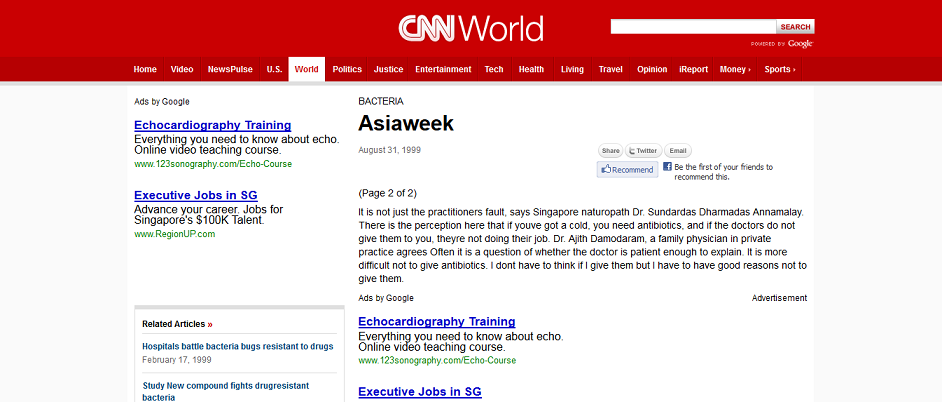This screenshot has height=402, width=942.
Task: Open Hospitals battle bacteria bugs article
Action: click(x=237, y=347)
